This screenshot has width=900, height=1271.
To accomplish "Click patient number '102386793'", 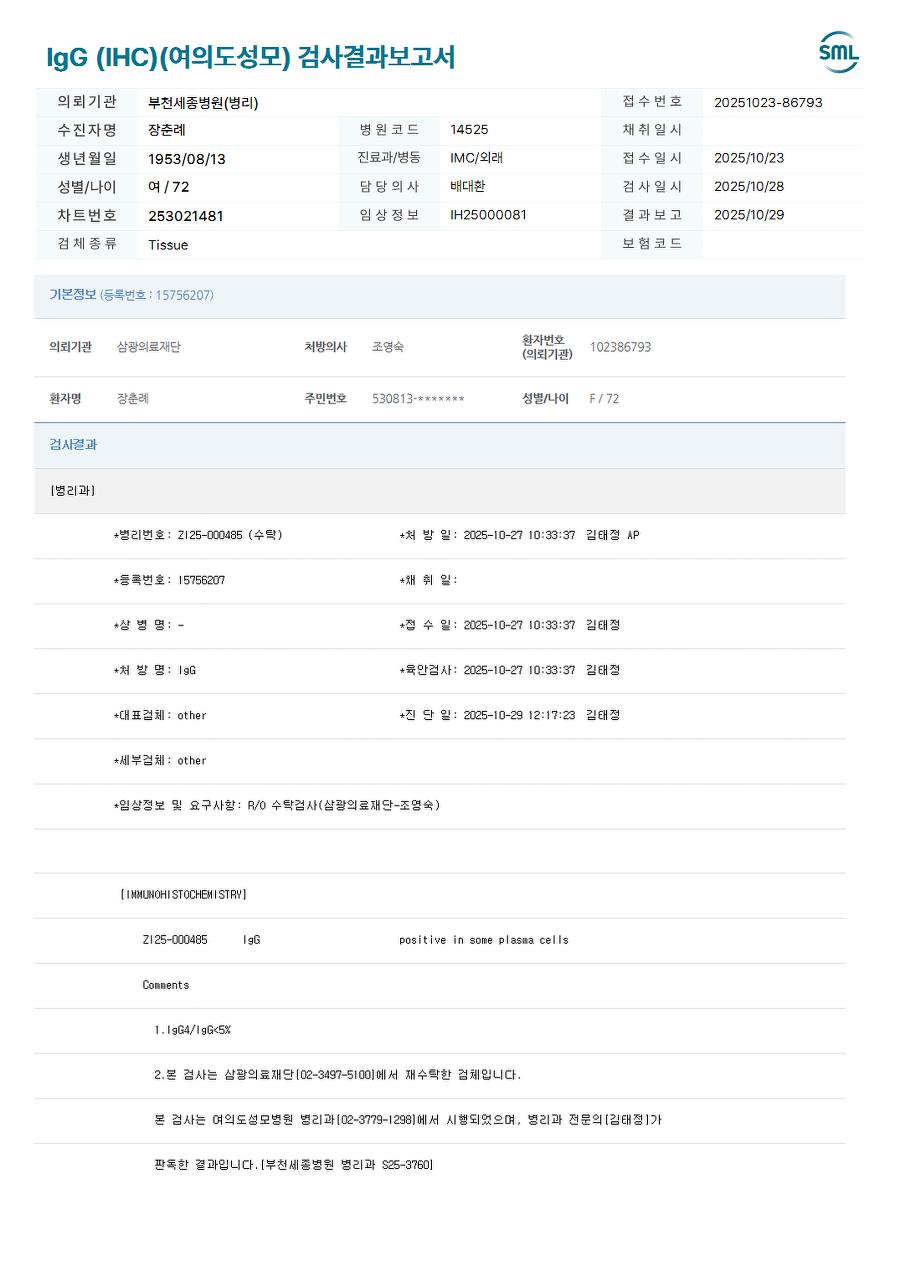I will 620,347.
